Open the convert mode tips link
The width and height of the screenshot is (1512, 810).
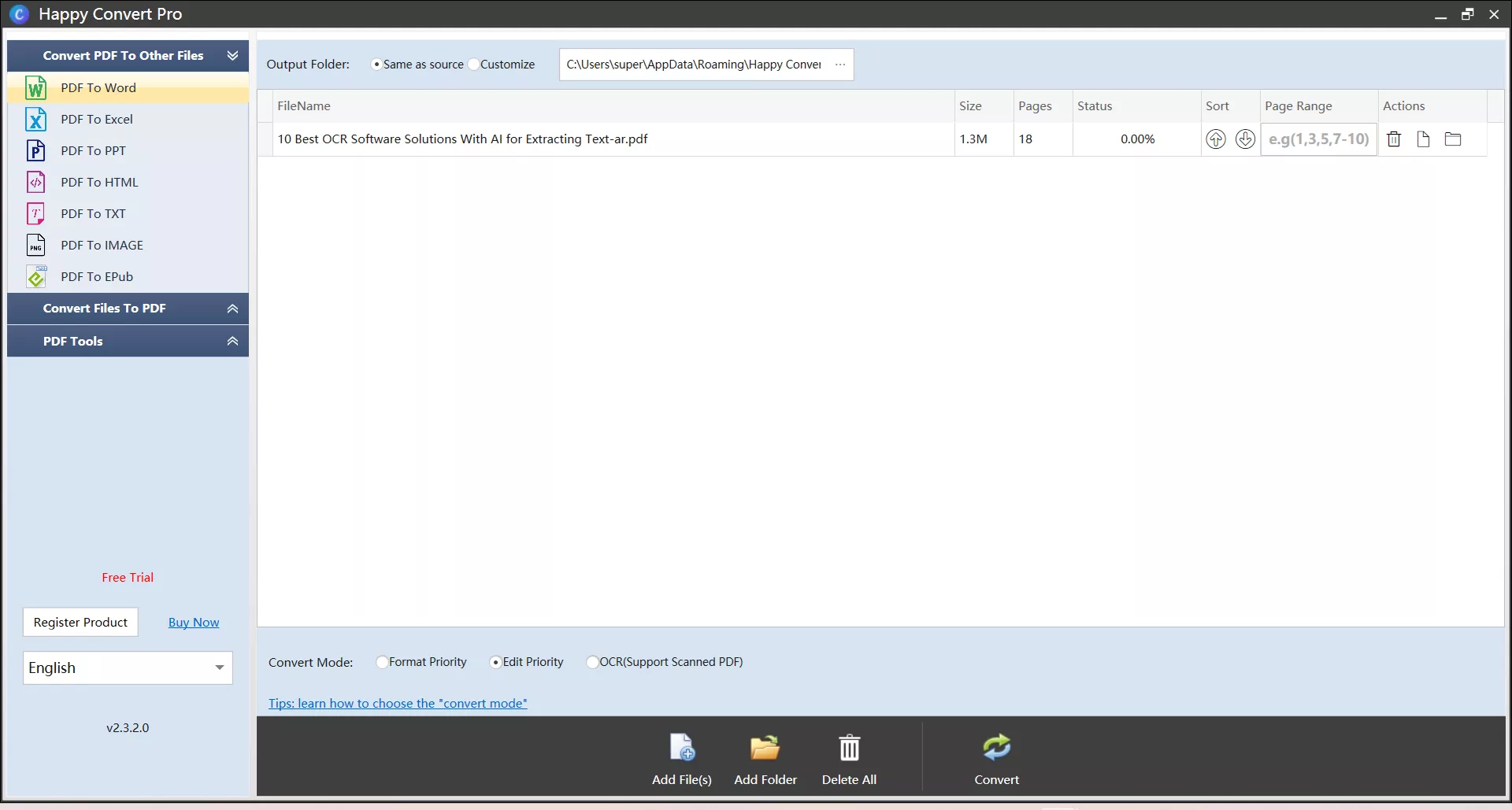point(398,703)
